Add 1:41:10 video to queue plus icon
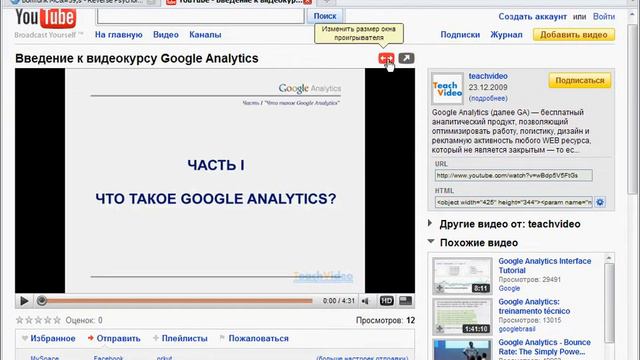Image resolution: width=640 pixels, height=360 pixels. click(x=440, y=329)
